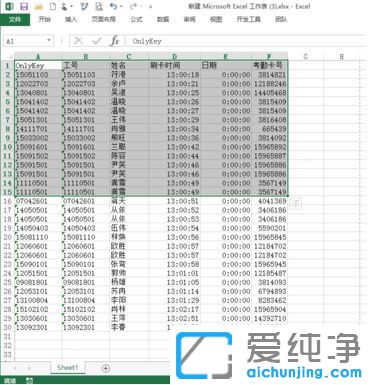
Task: Switch to the 开始 (Home) ribbon tab
Action: point(44,19)
